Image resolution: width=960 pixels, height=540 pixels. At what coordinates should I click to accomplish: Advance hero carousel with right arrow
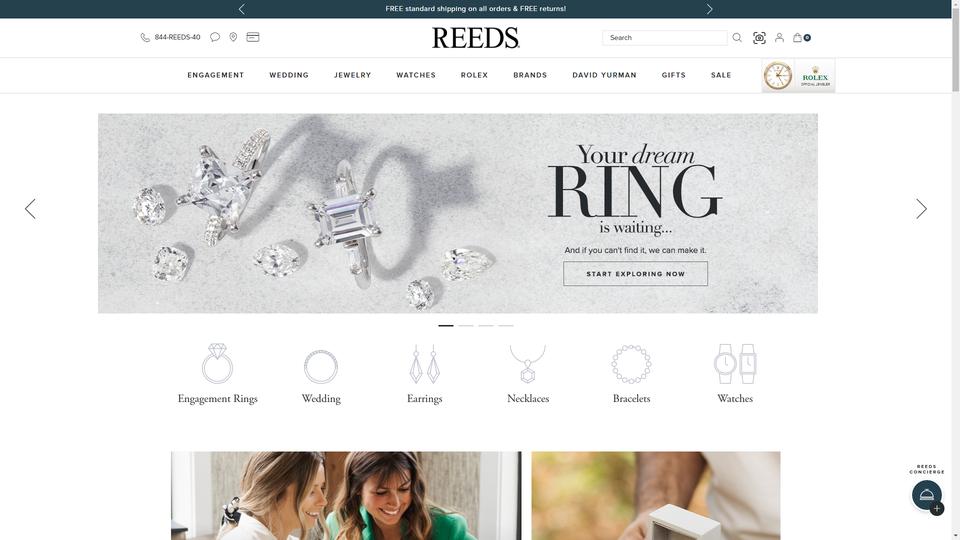click(x=921, y=209)
